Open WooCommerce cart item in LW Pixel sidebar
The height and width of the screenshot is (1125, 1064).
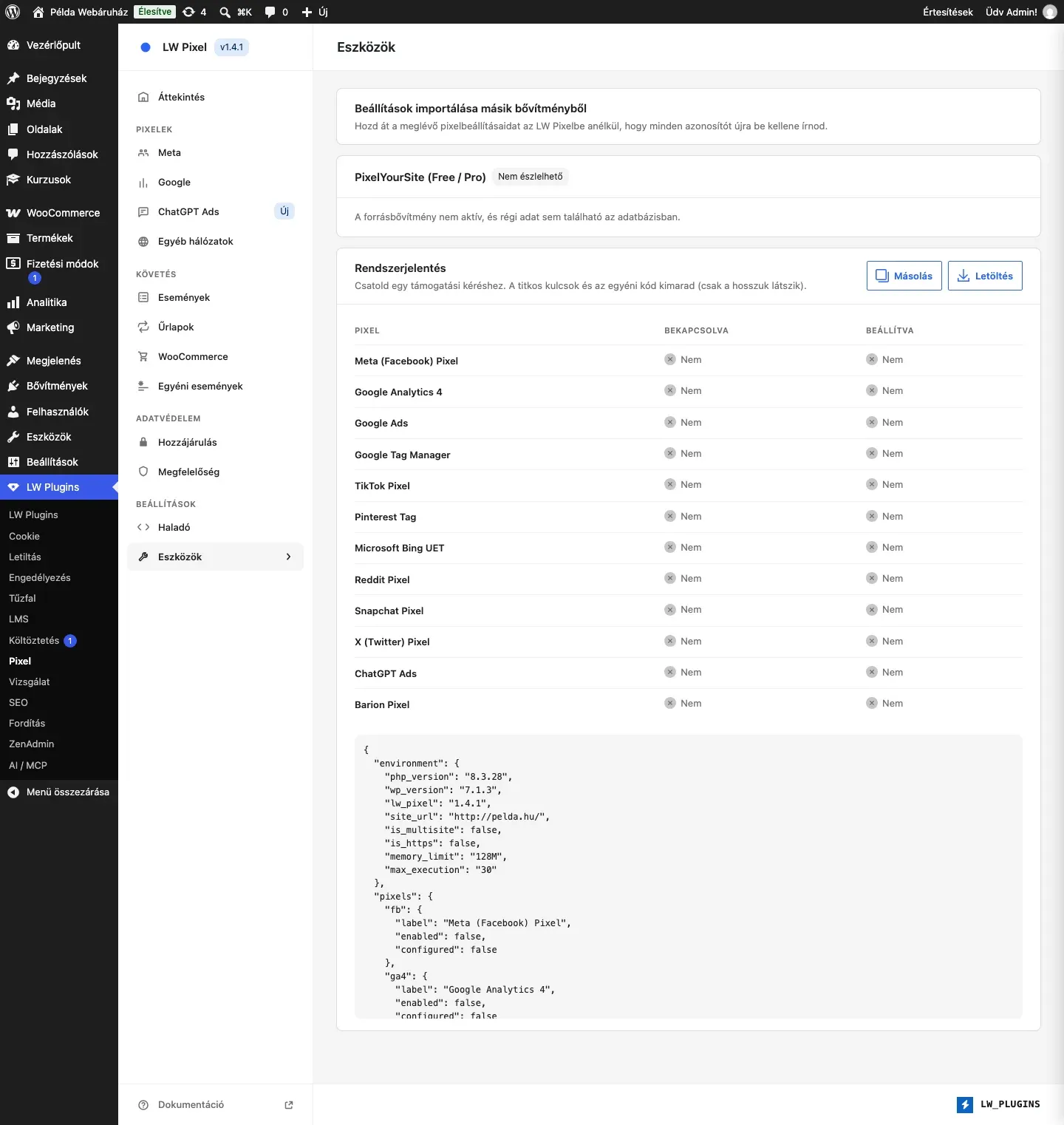pos(215,356)
